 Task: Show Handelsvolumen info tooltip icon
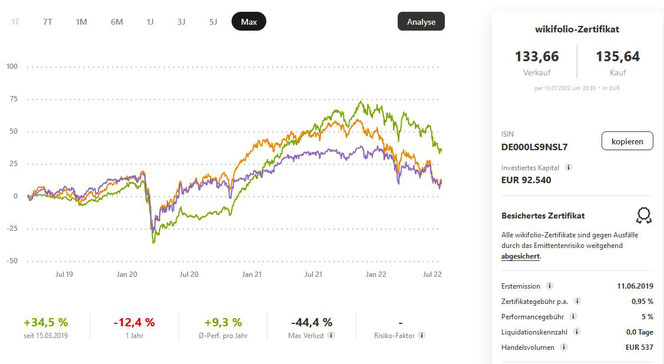click(x=564, y=347)
